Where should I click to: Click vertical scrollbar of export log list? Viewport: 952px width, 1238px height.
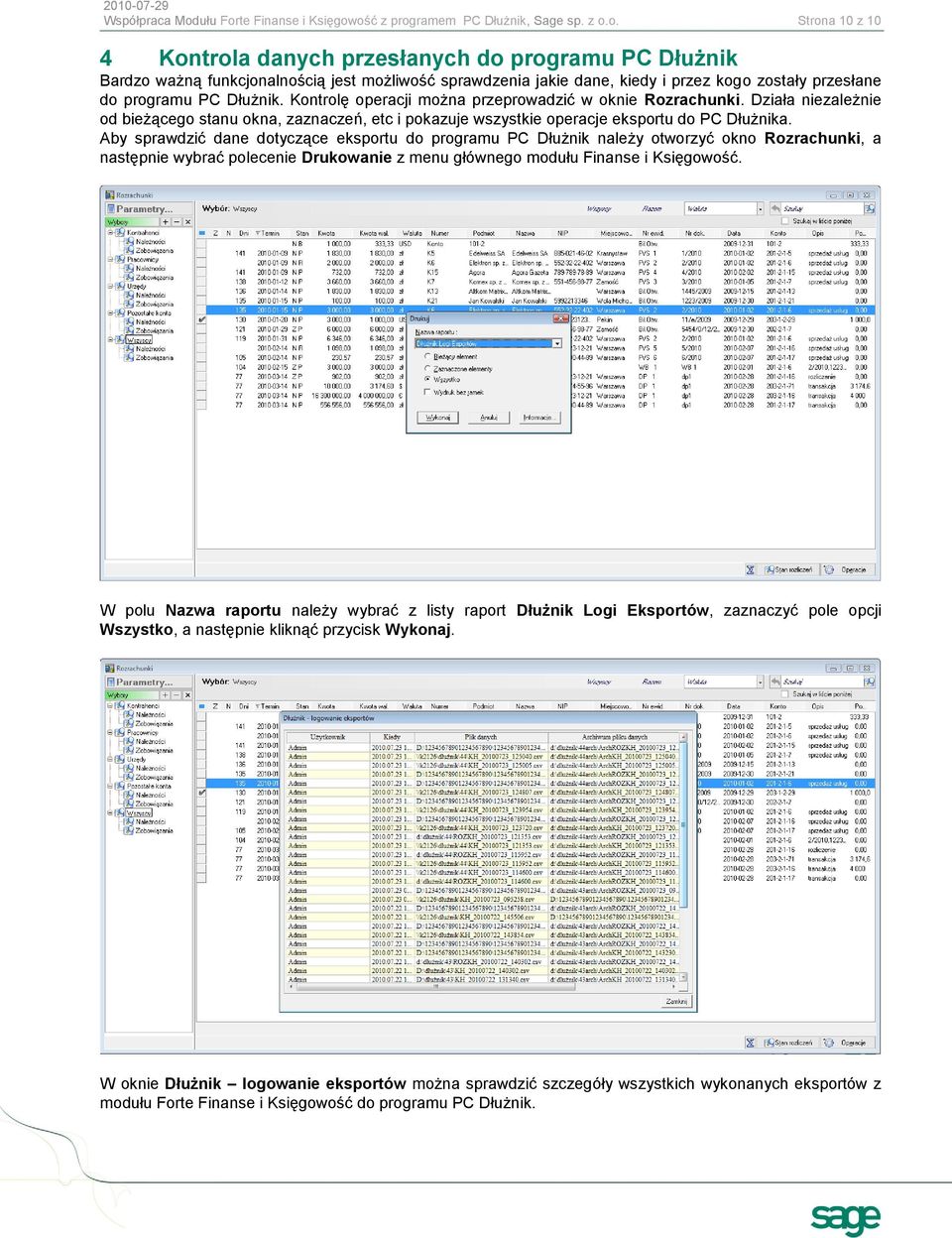pos(684,858)
